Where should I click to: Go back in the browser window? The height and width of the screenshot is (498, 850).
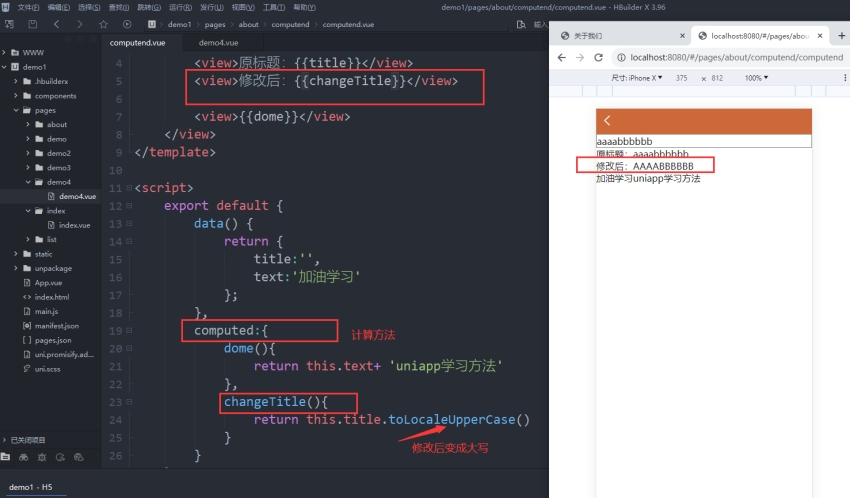point(562,57)
